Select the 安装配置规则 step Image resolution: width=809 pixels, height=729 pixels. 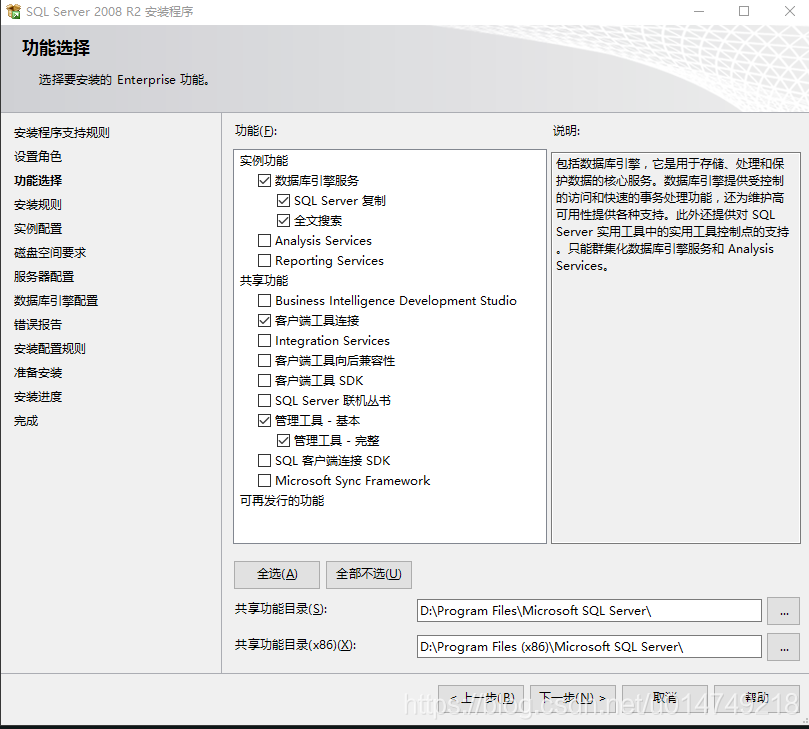pyautogui.click(x=50, y=349)
